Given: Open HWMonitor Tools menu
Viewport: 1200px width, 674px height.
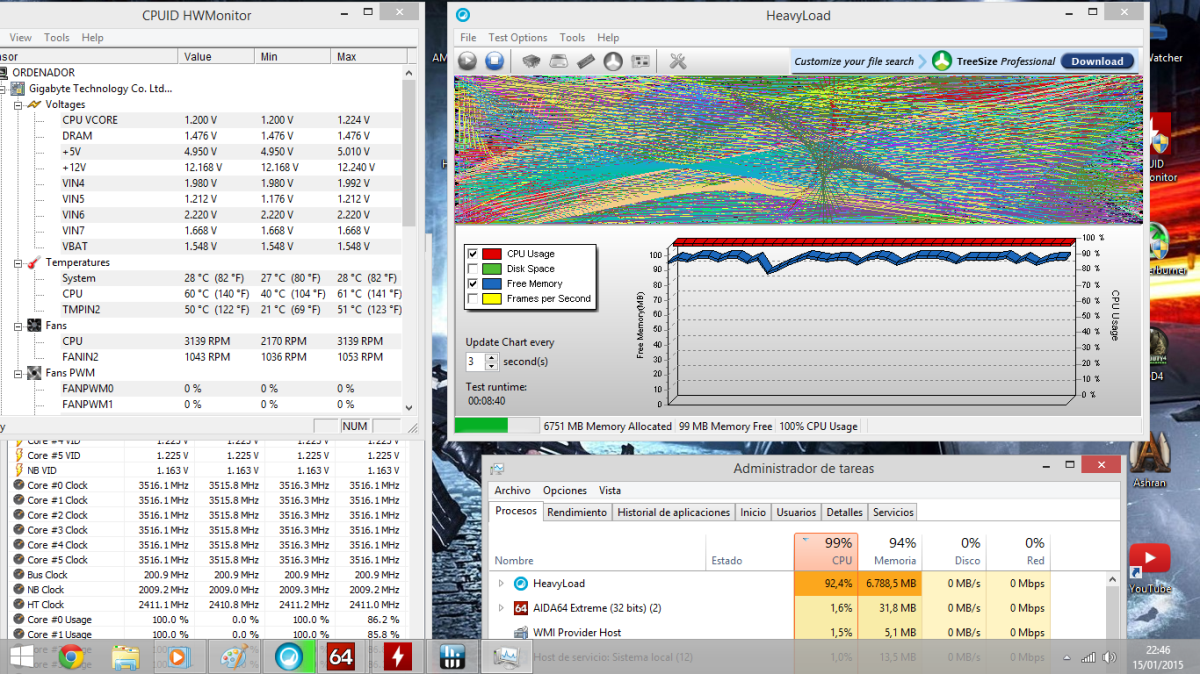Looking at the screenshot, I should 57,37.
